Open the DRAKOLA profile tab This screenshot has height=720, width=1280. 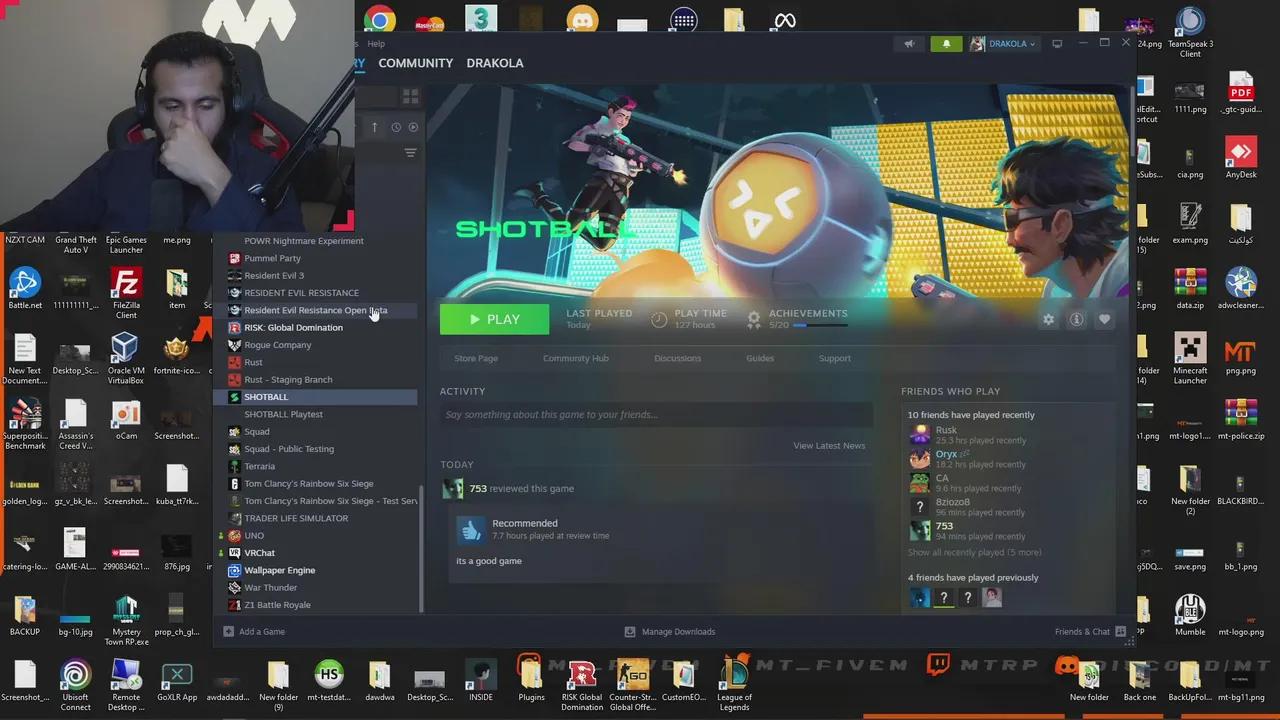click(x=495, y=63)
